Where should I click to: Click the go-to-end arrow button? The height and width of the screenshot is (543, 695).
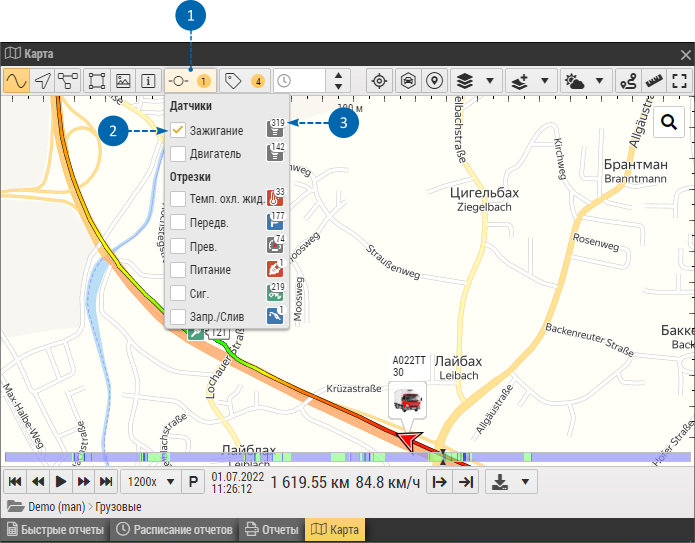coord(465,482)
